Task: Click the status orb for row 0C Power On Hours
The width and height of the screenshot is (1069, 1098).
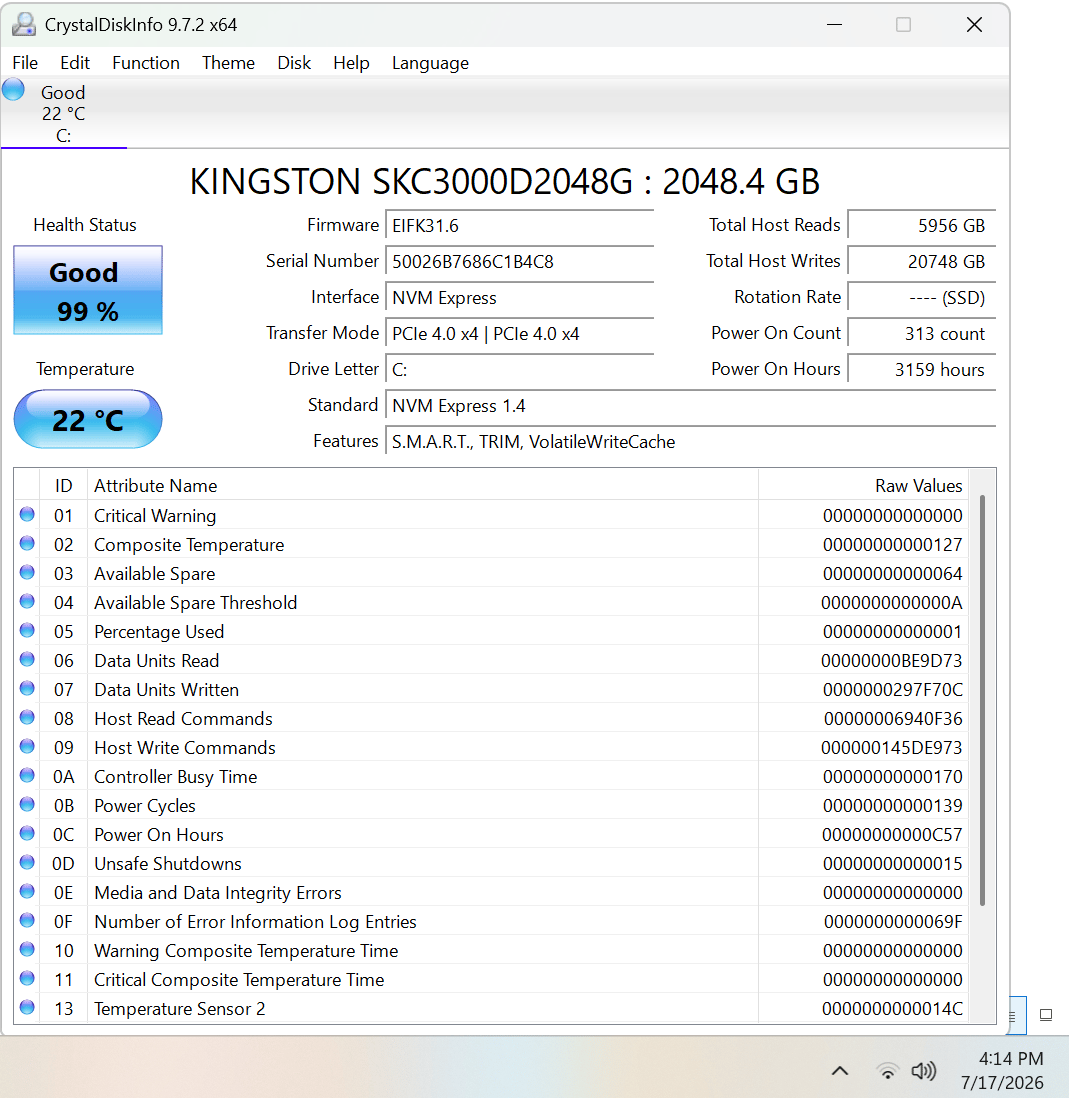Action: point(27,833)
